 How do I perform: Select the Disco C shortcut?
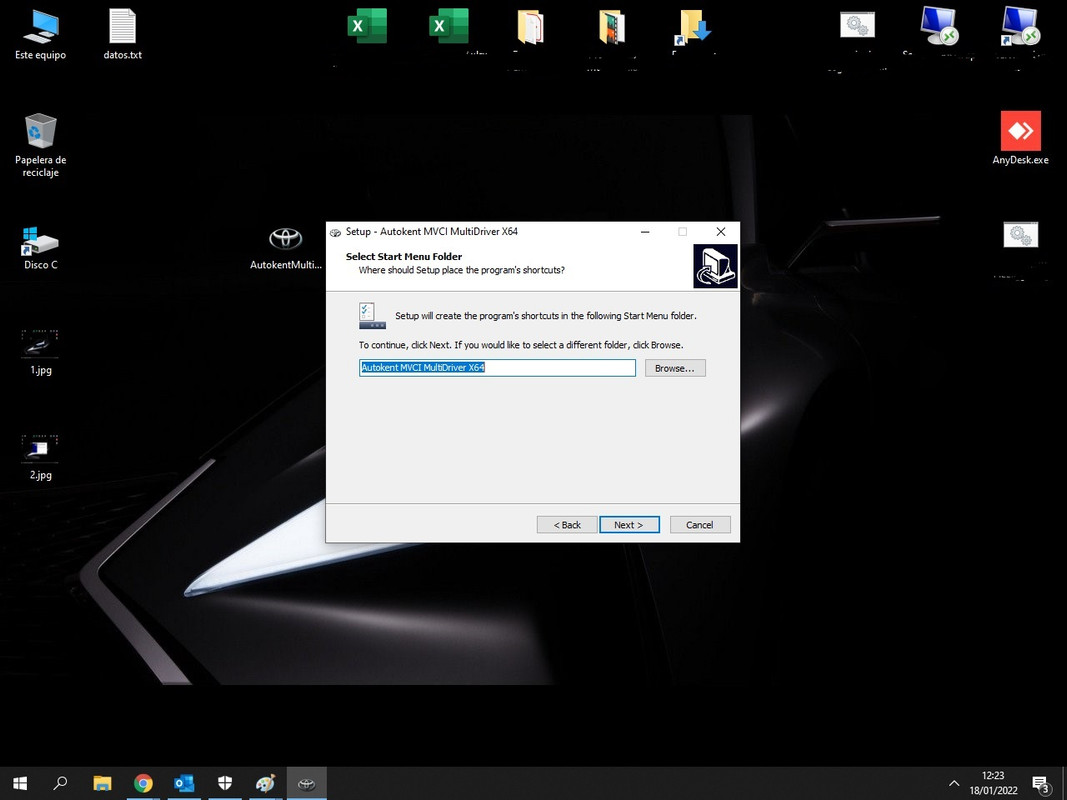click(x=41, y=248)
